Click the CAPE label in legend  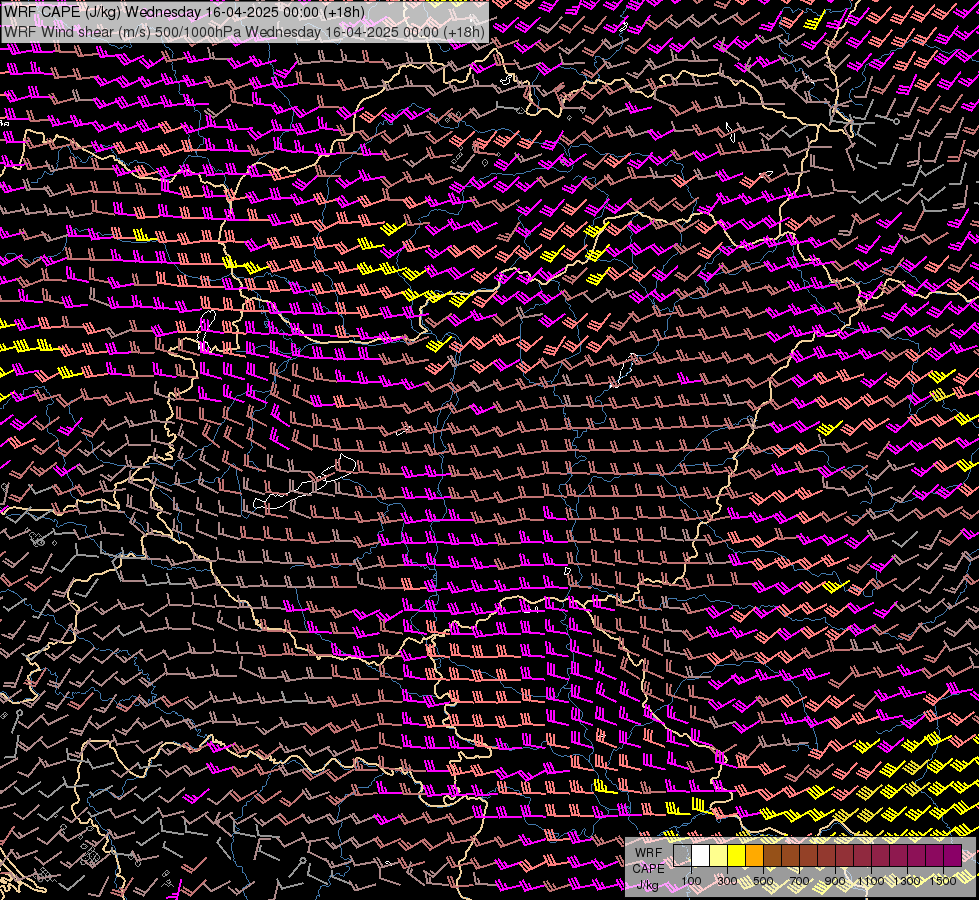point(648,869)
